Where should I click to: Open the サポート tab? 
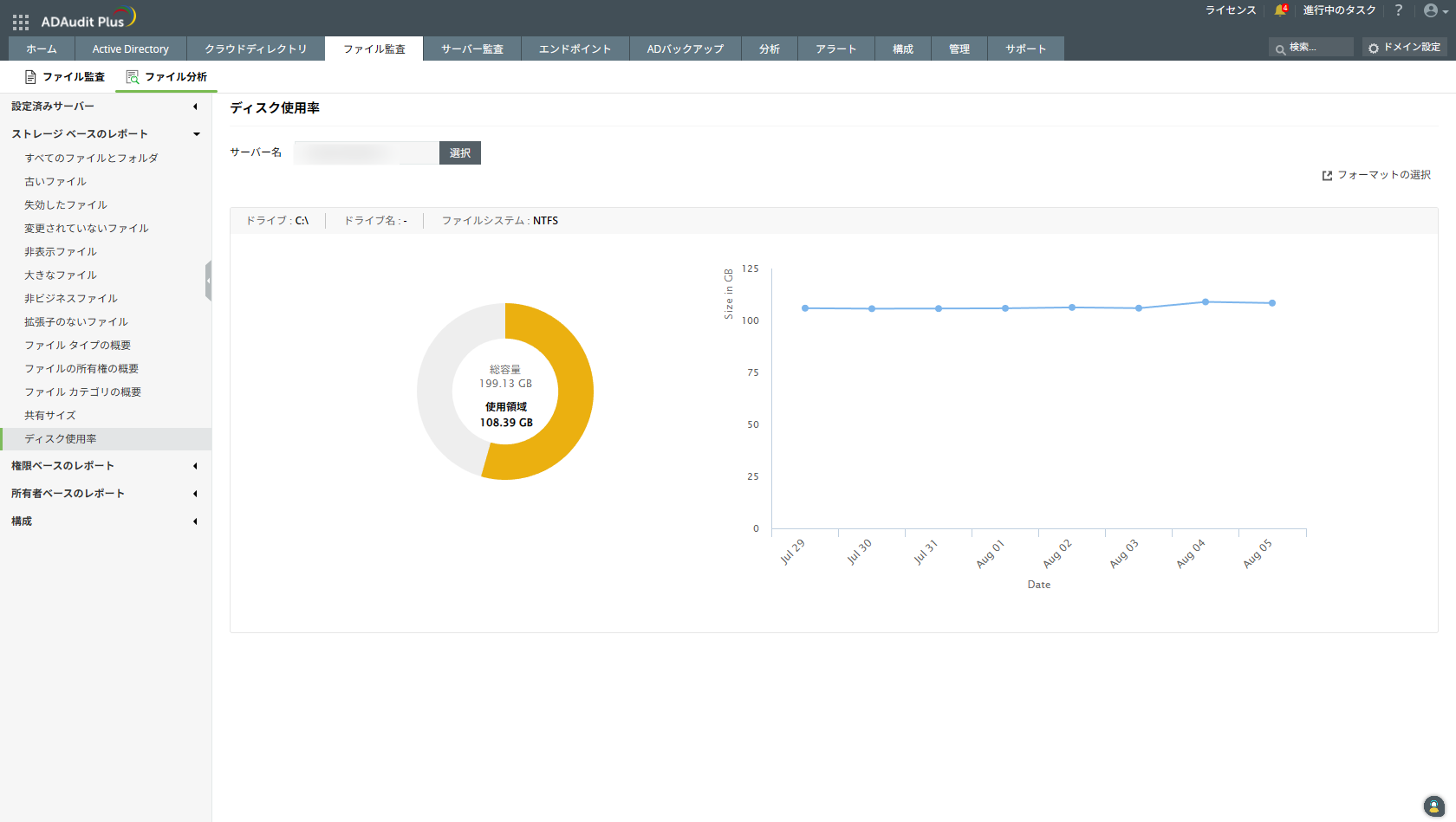point(1026,49)
